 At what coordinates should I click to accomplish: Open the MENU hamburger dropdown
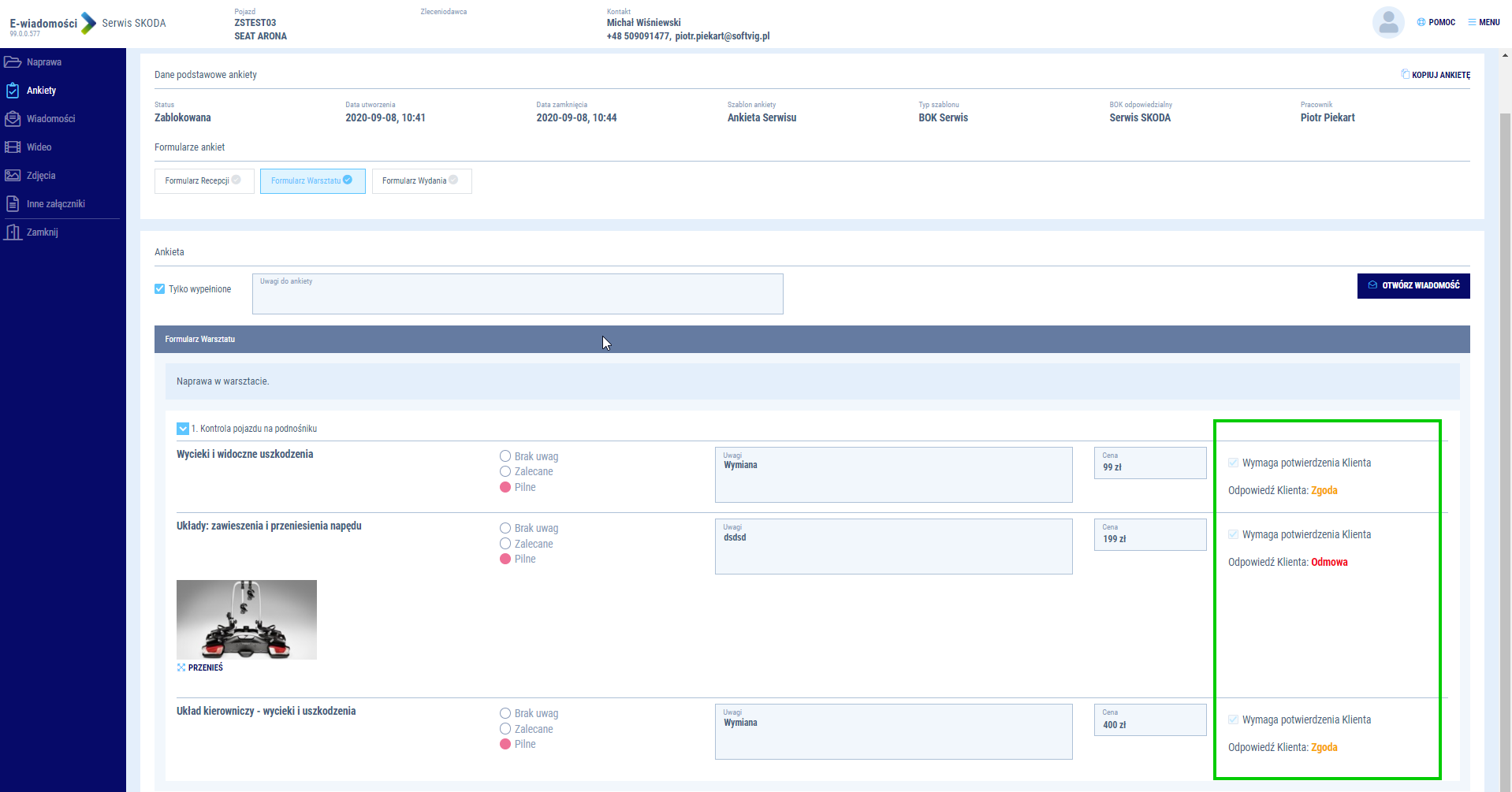click(x=1484, y=22)
